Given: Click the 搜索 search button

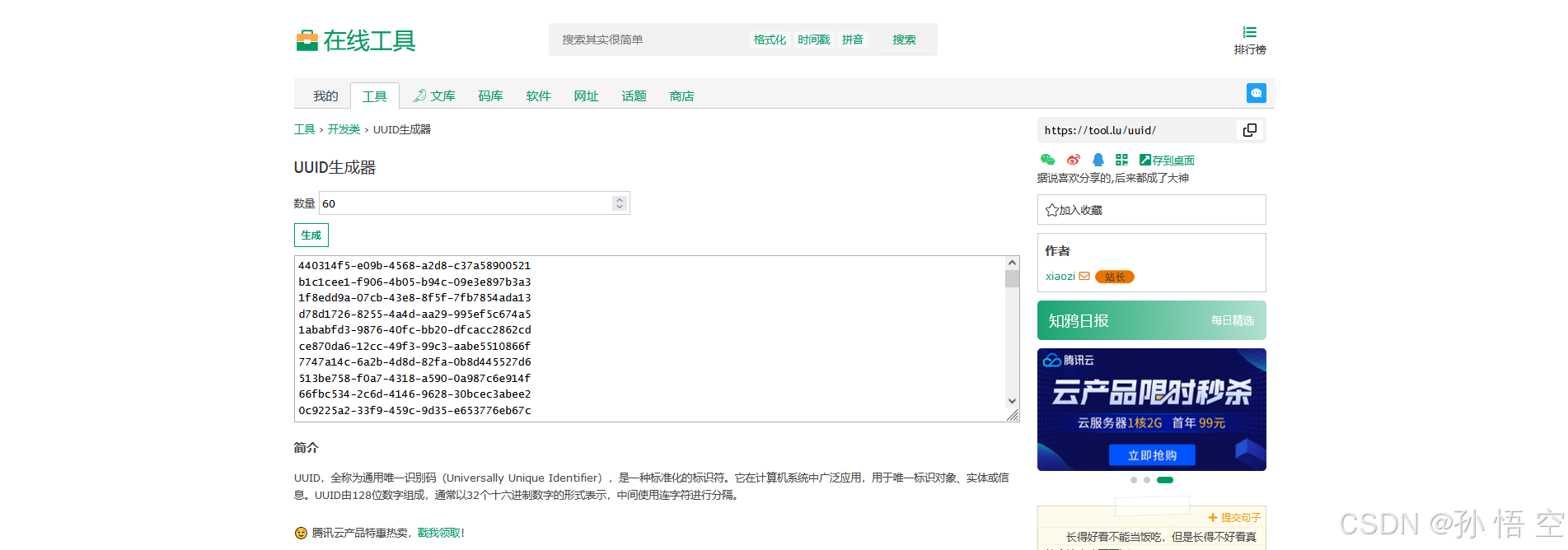Looking at the screenshot, I should click(904, 40).
